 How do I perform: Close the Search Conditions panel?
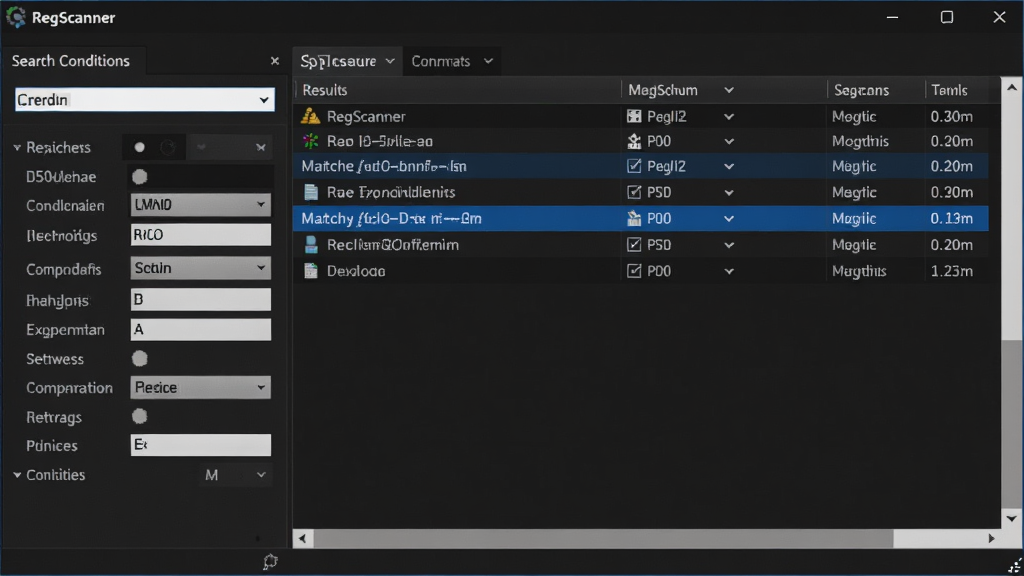(274, 61)
